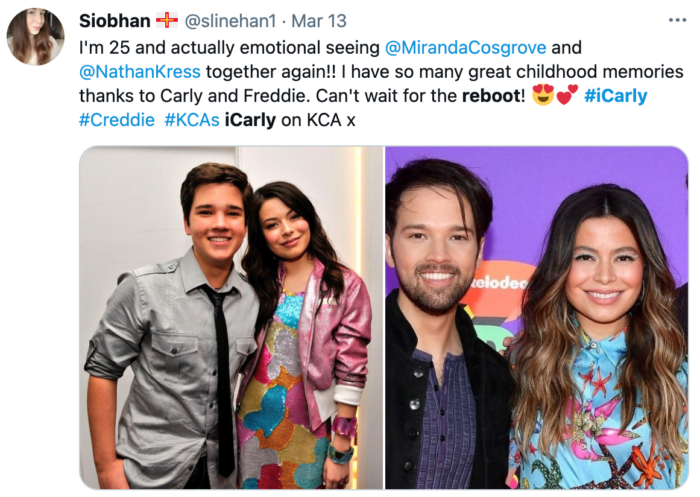Open the @slinehan1 handle
The height and width of the screenshot is (497, 700).
coord(230,21)
